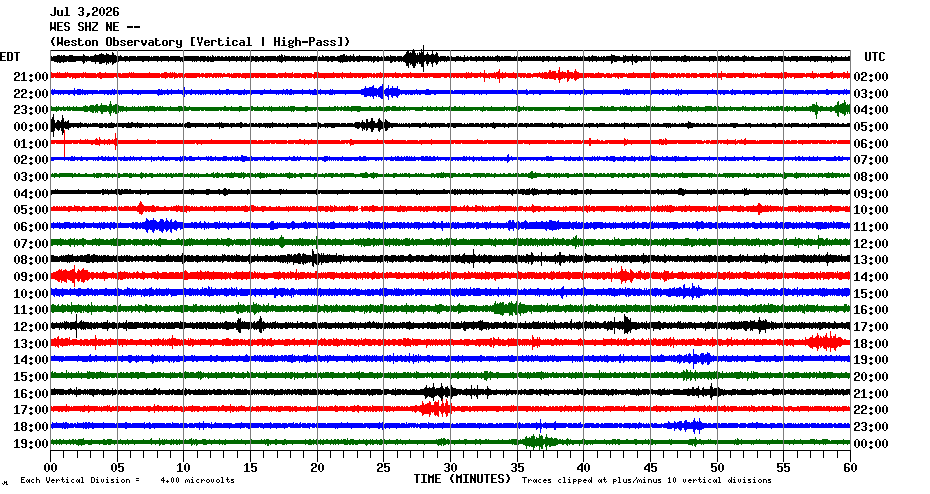This screenshot has height=494, width=930.
Task: Select the 45 minute tick label
Action: pos(650,468)
